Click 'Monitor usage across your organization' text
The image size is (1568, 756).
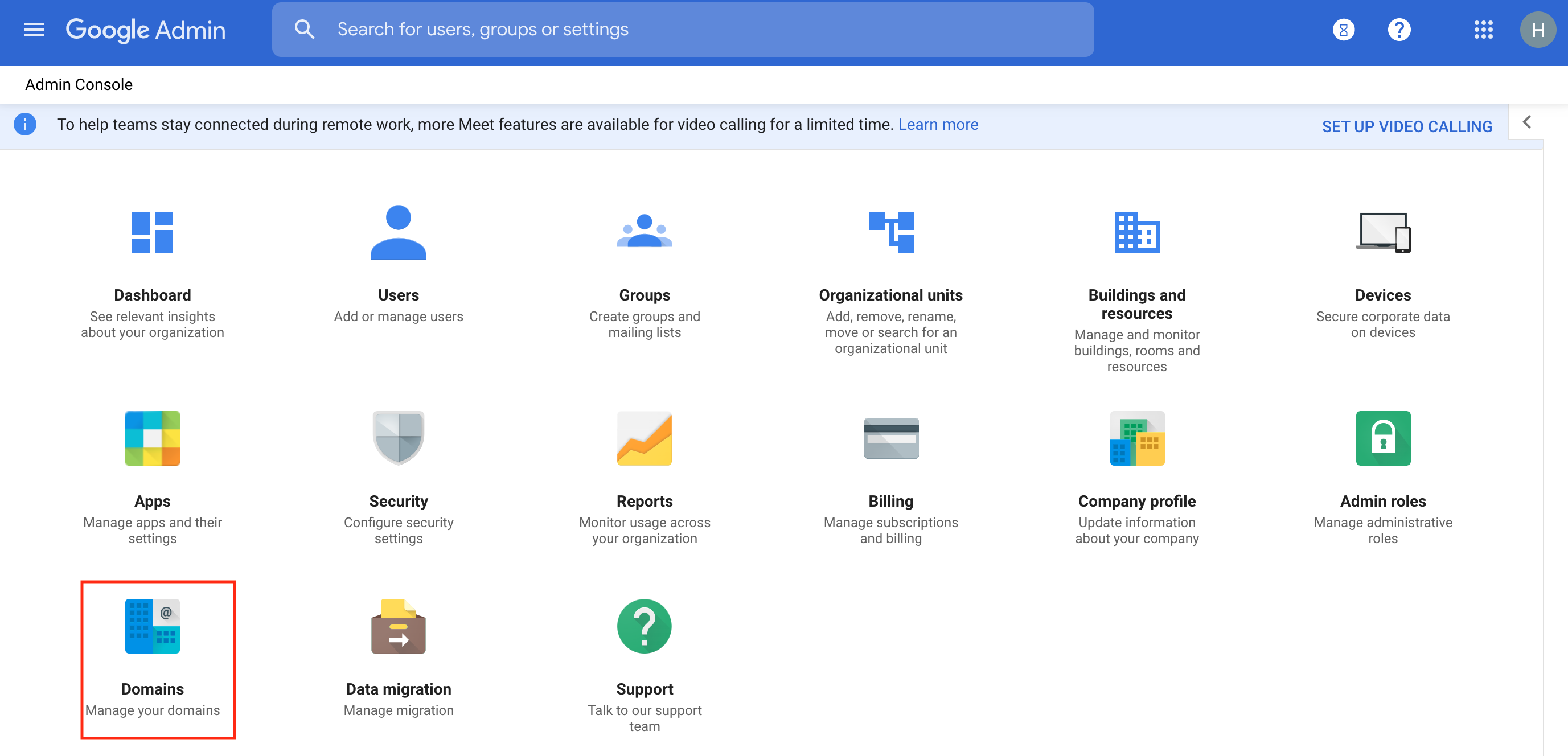click(x=644, y=530)
